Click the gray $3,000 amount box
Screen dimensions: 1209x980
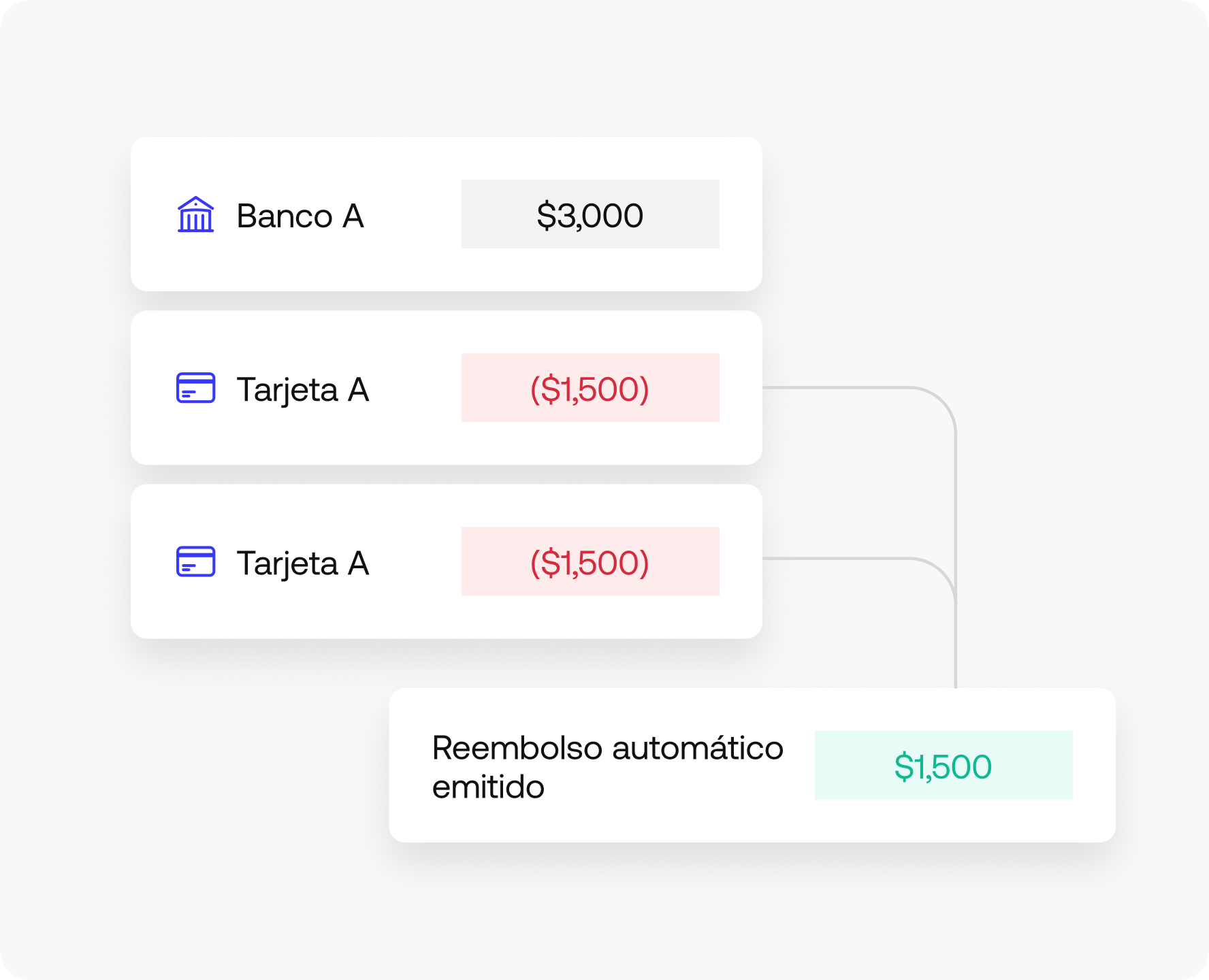coord(590,214)
